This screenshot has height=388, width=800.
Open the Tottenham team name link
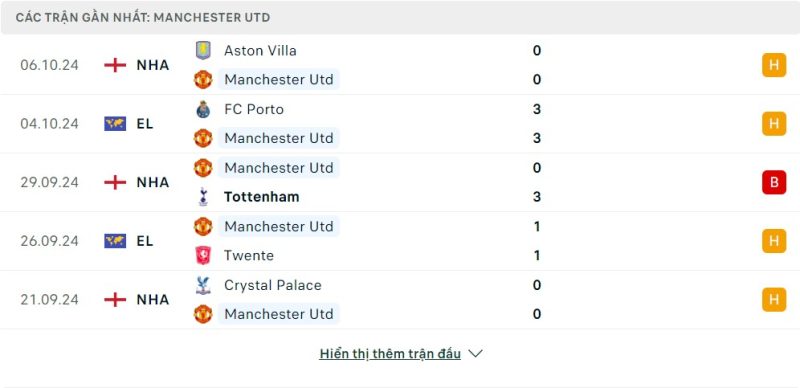point(262,197)
